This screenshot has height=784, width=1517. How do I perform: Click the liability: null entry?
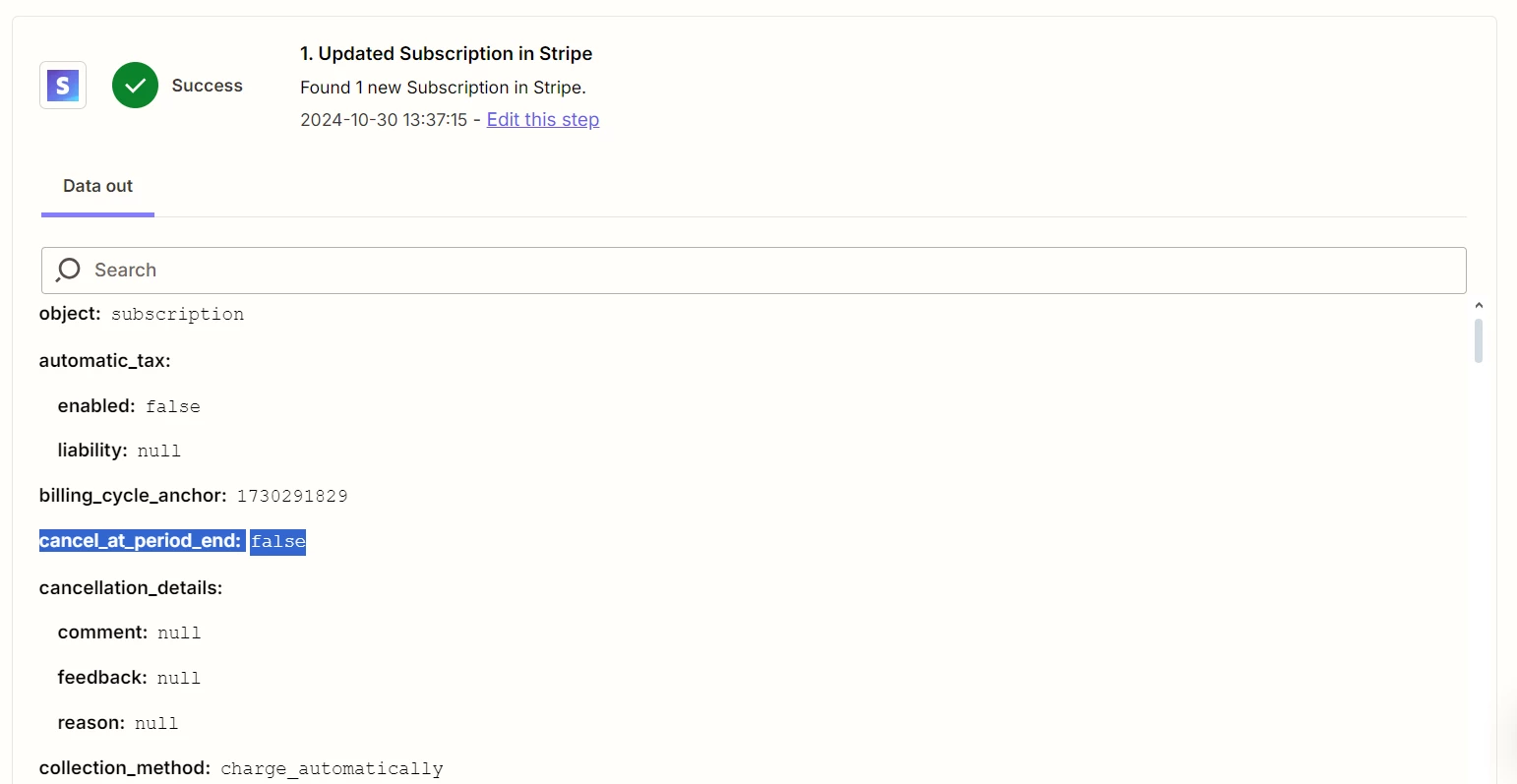119,451
